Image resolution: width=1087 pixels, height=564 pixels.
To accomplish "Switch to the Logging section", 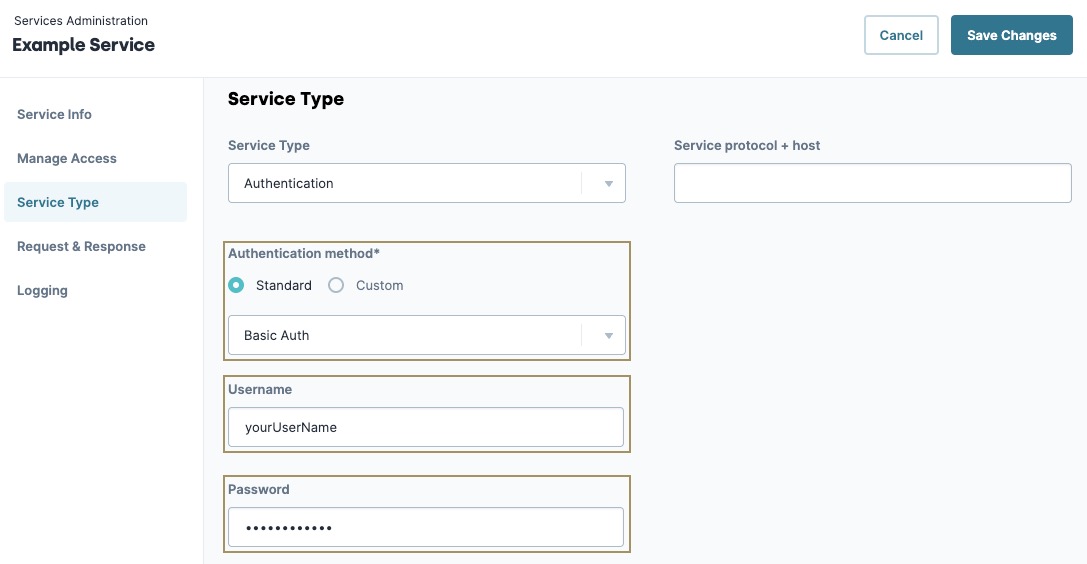I will tap(42, 291).
